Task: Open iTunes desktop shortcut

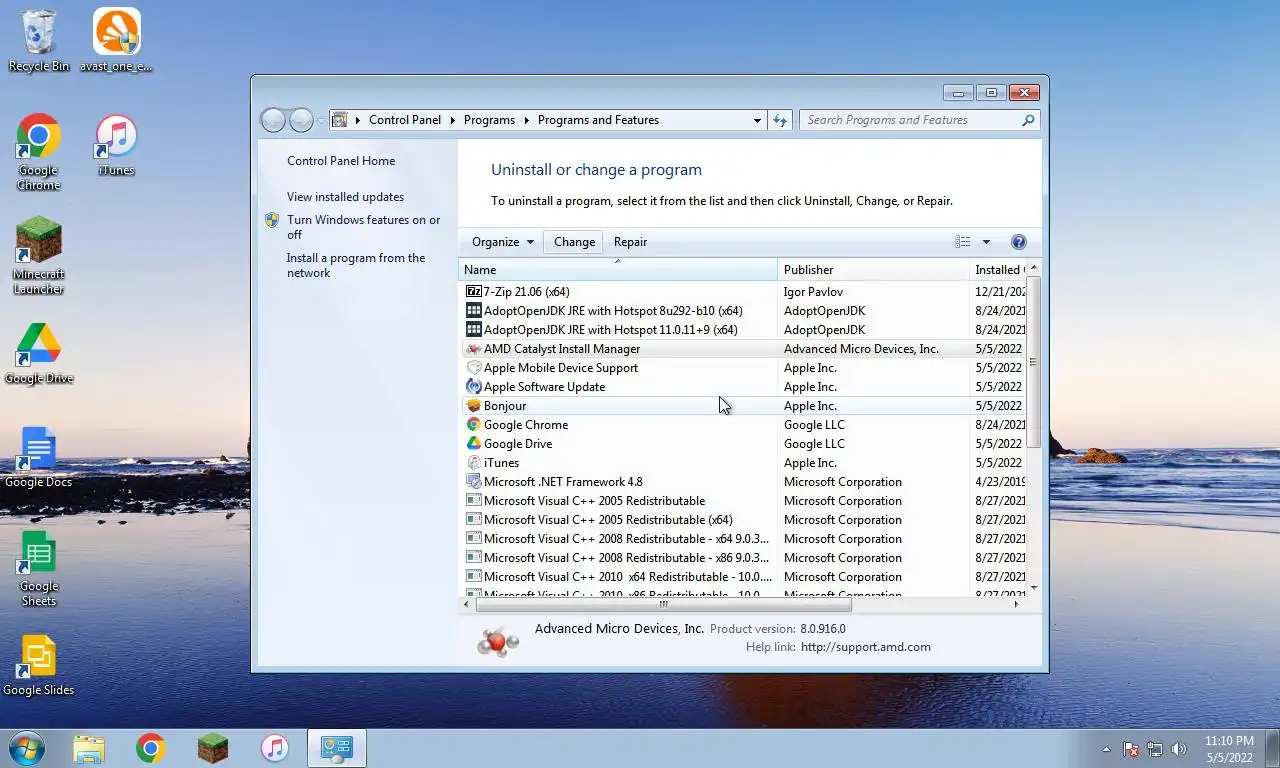Action: [116, 145]
